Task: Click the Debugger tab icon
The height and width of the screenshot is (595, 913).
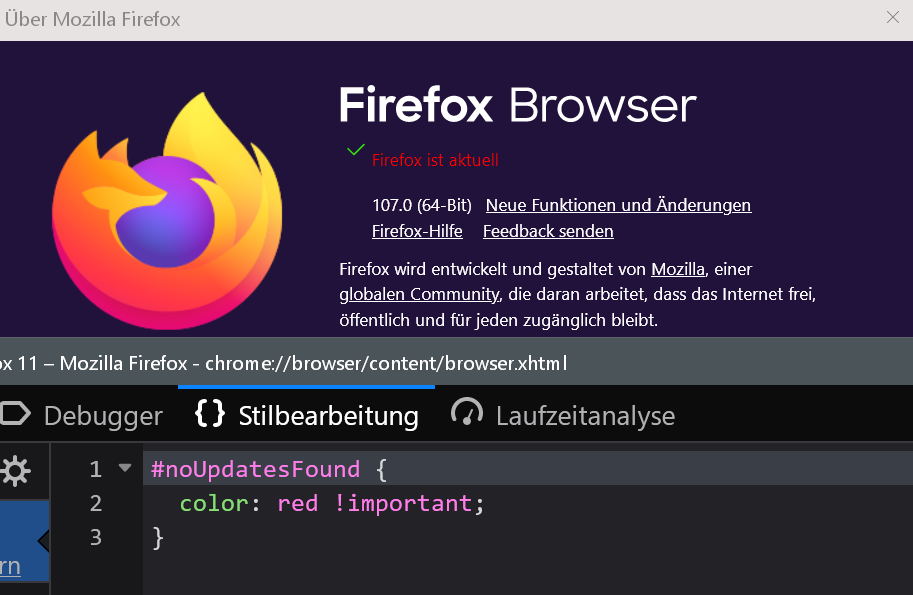Action: click(x=15, y=414)
